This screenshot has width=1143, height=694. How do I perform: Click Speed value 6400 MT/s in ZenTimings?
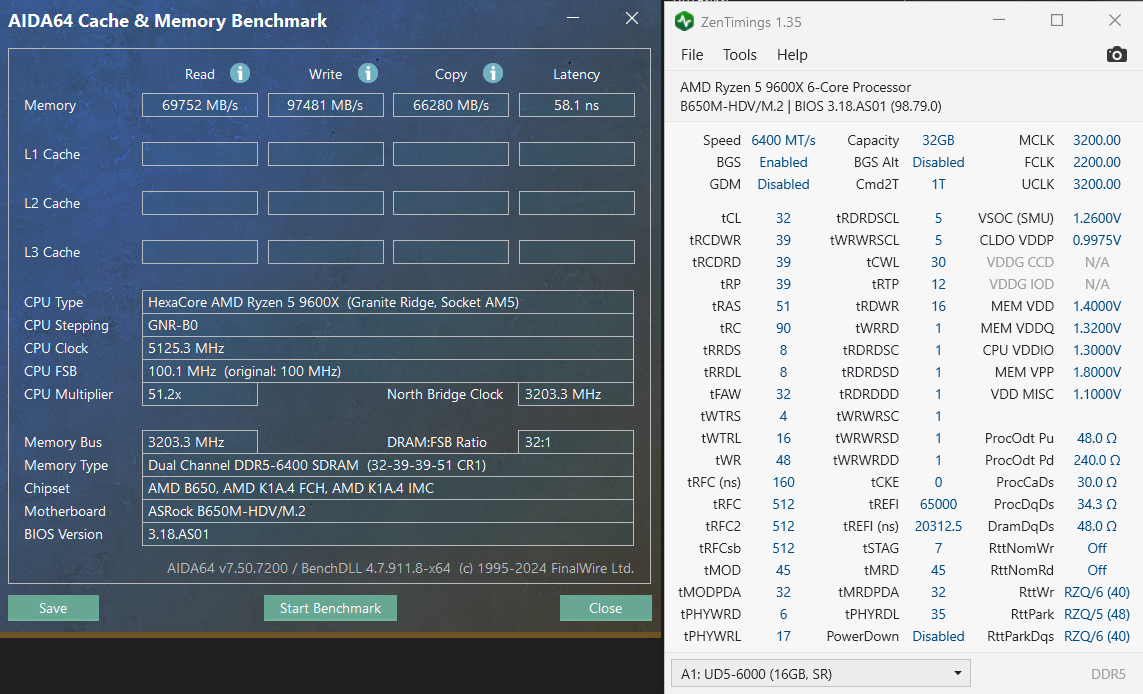coord(783,140)
